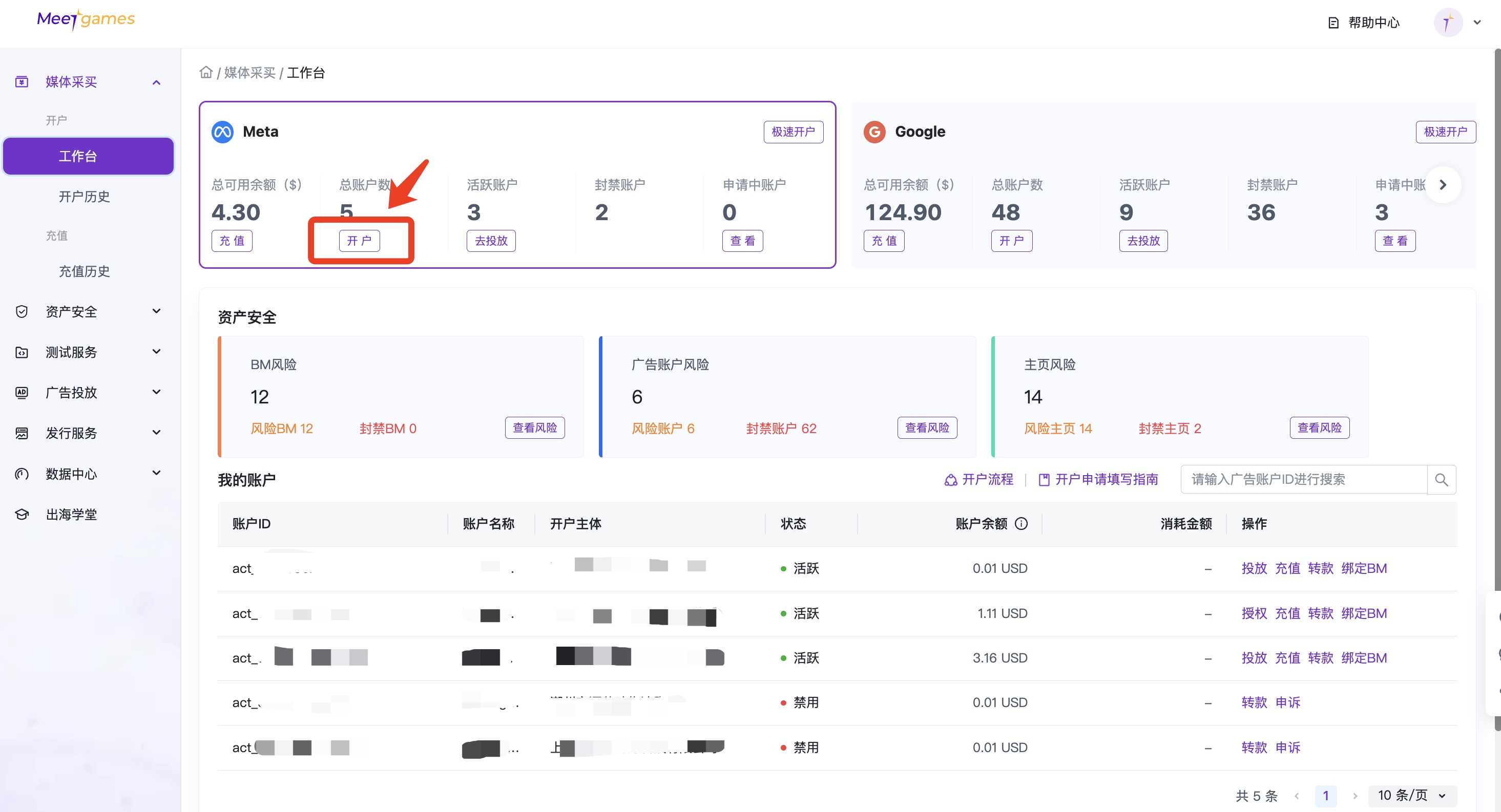Click Meta 查看 pending accounts button
The height and width of the screenshot is (812, 1501).
[x=742, y=241]
